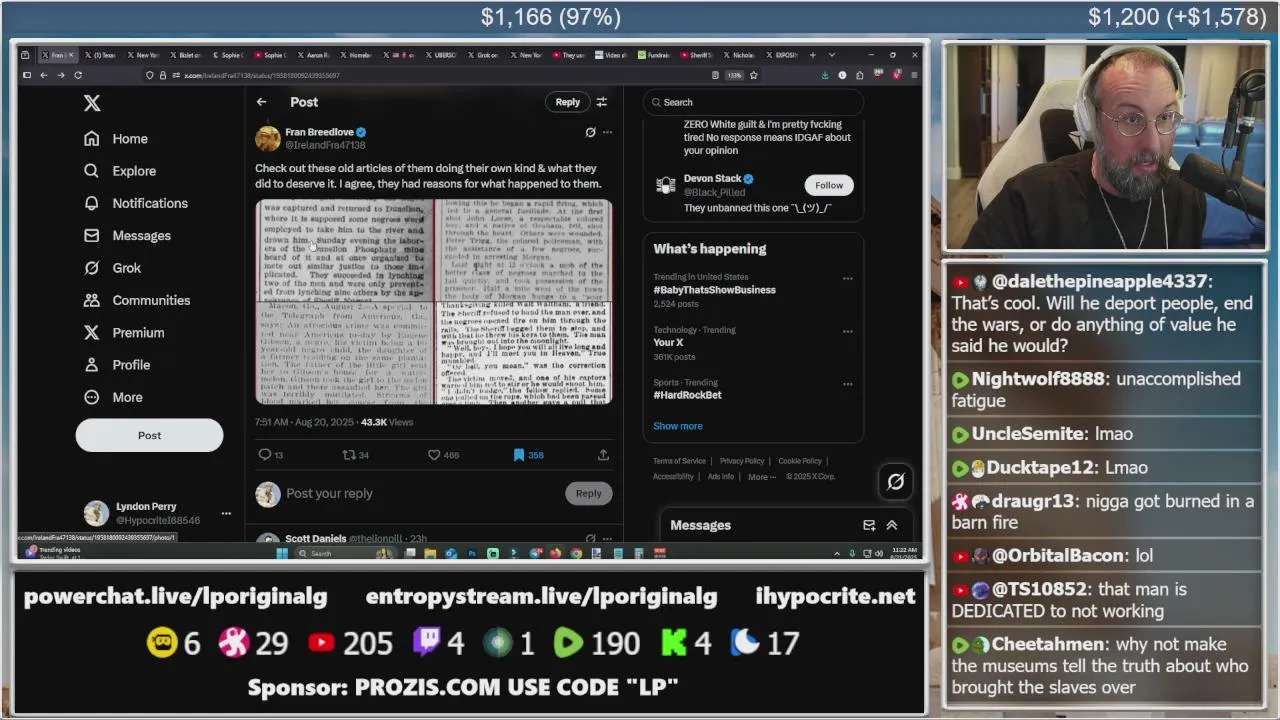This screenshot has width=1280, height=720.
Task: Click the repost icon with 34 reposts
Action: (x=349, y=455)
